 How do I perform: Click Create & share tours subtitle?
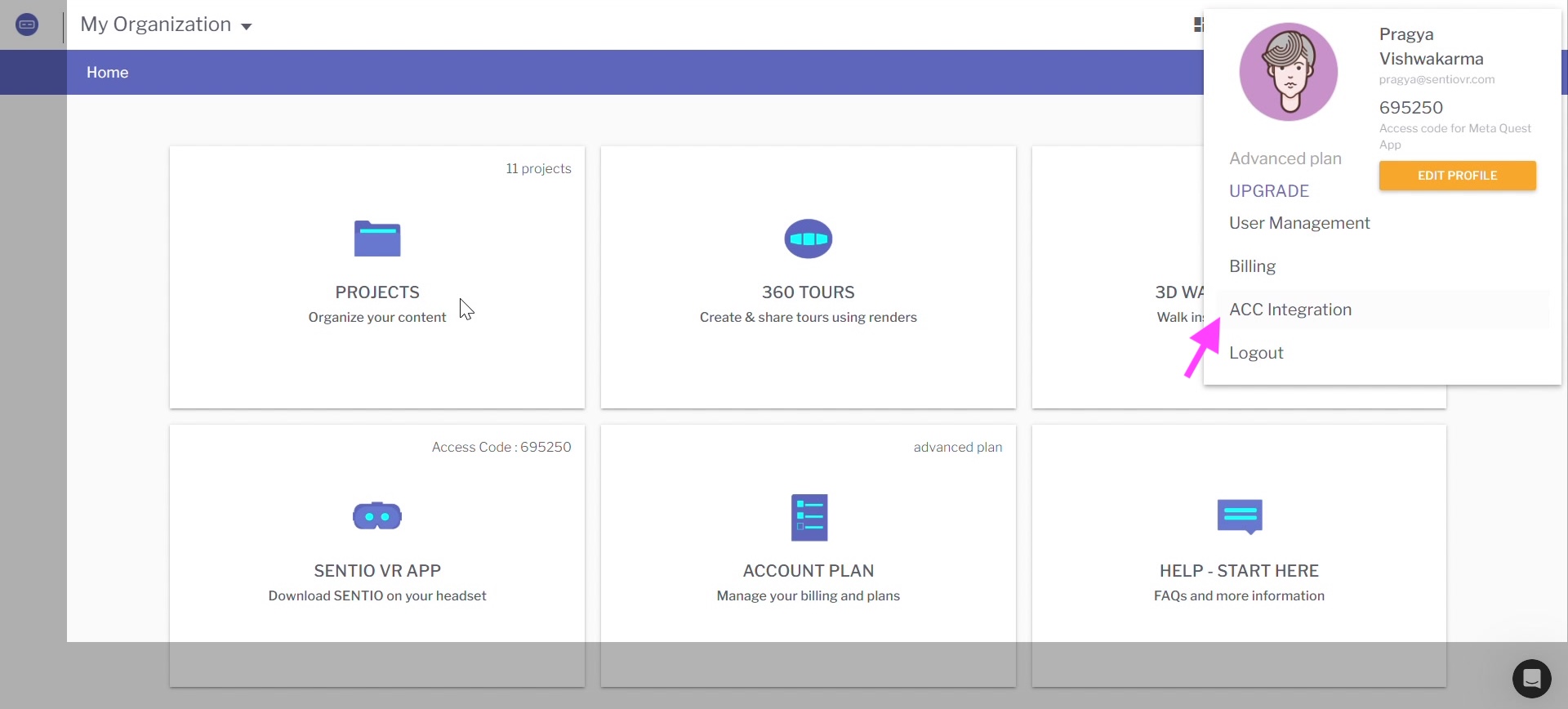808,317
